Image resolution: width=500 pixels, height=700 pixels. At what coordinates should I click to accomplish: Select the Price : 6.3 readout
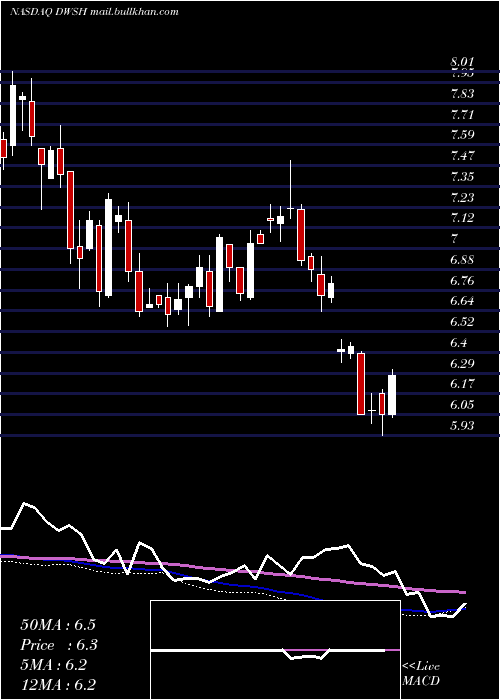[x=59, y=645]
